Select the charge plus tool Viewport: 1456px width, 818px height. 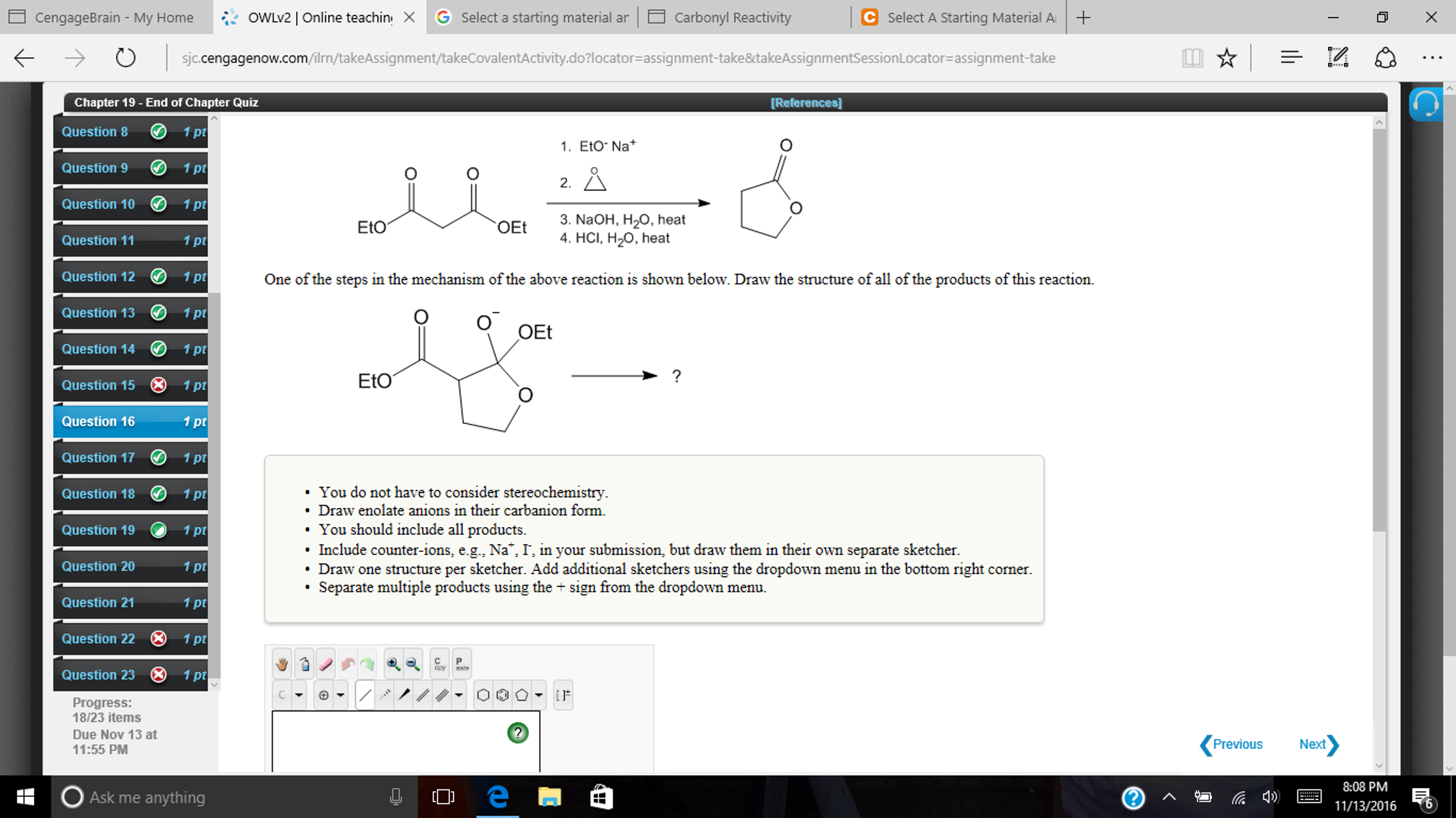324,695
